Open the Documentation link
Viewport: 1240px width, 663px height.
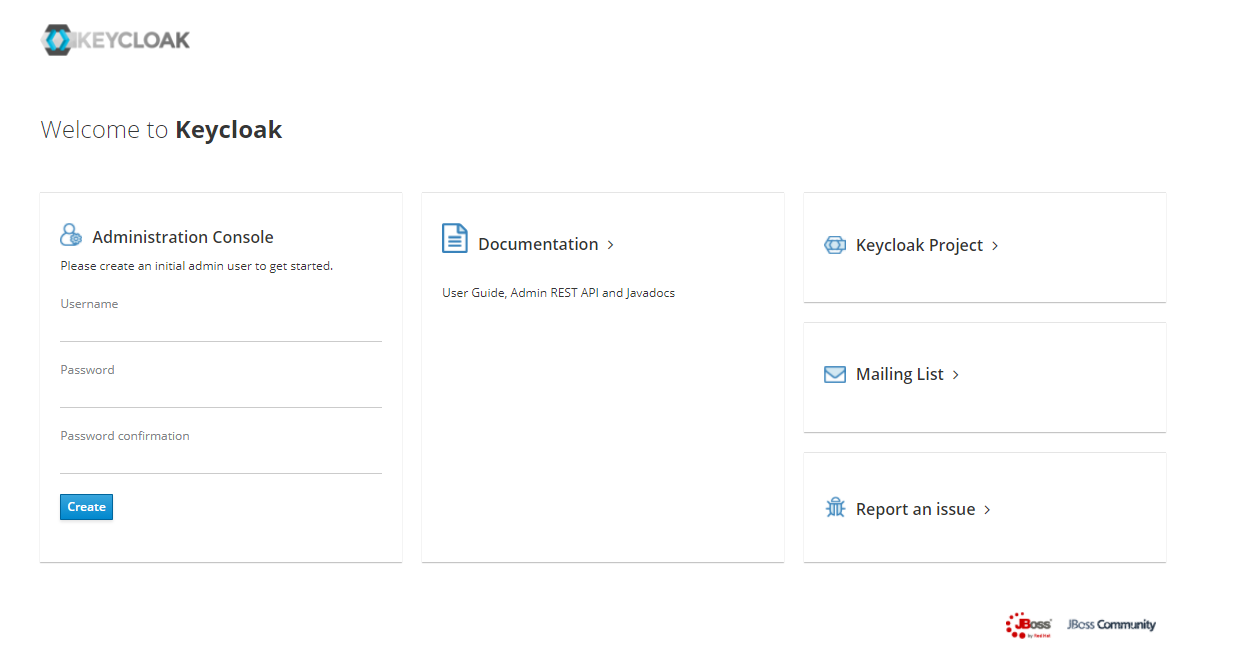coord(538,244)
